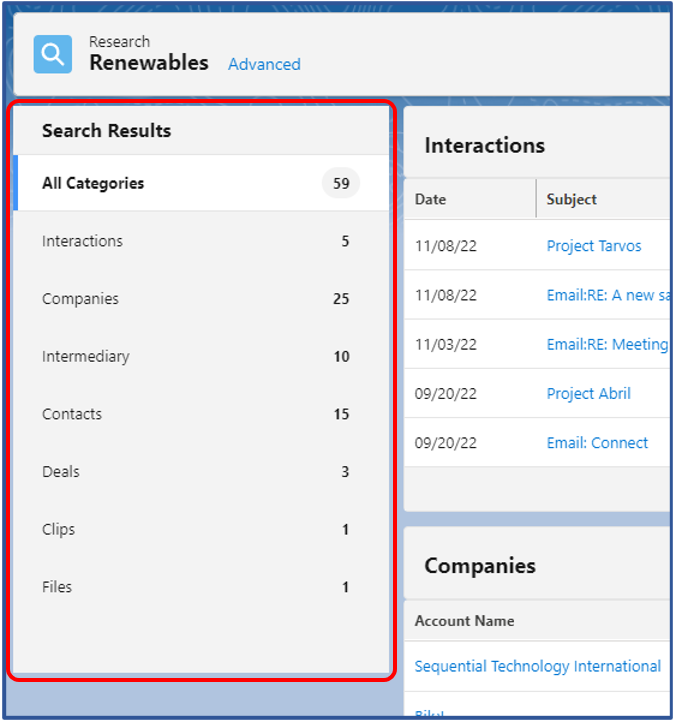Click the Research search magnifier icon
Viewport: 673px width, 720px height.
(53, 54)
